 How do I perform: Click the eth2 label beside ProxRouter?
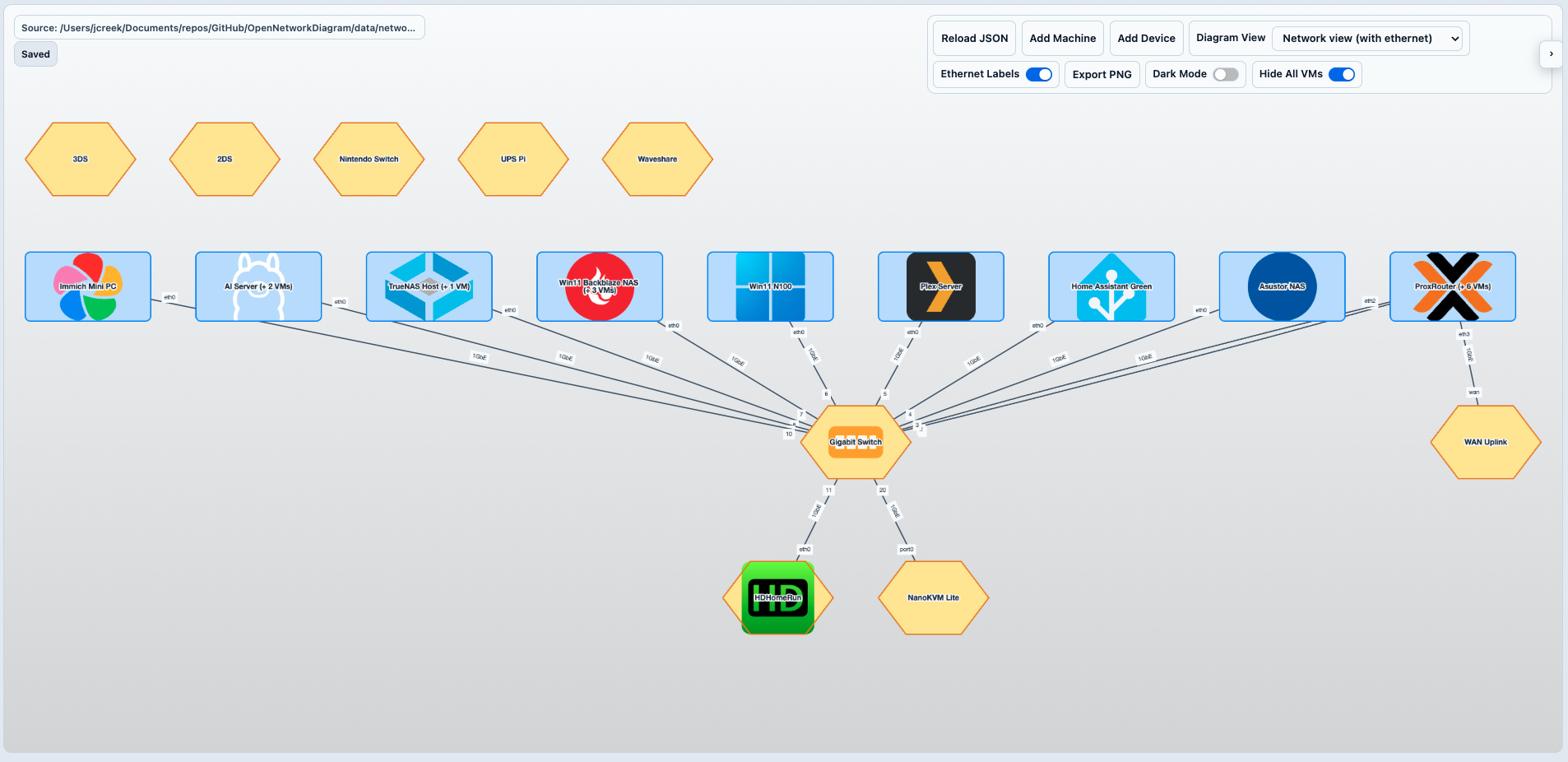(1370, 301)
